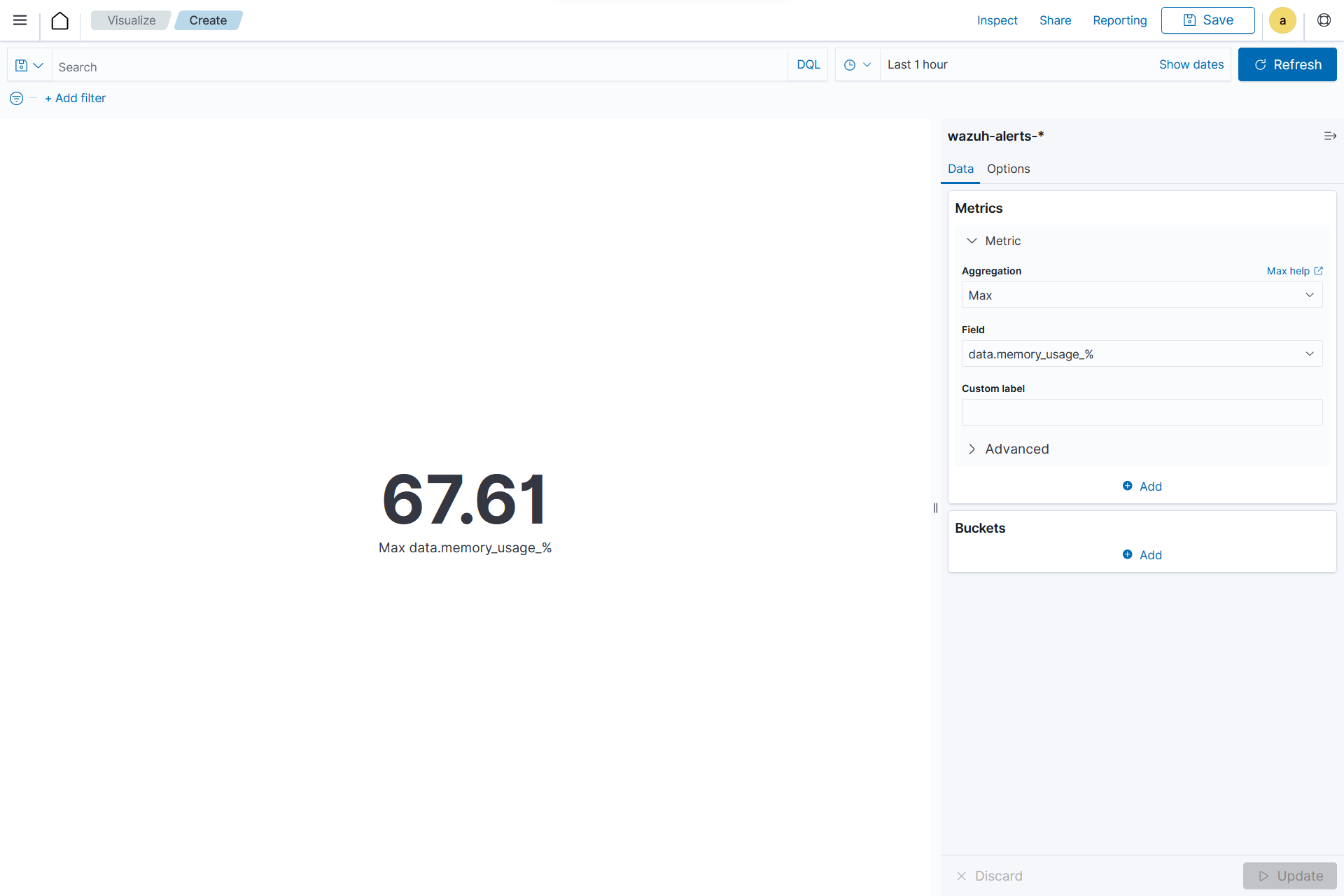Click the wazuh-alerts-* index pattern title
The width and height of the screenshot is (1344, 896).
[995, 136]
